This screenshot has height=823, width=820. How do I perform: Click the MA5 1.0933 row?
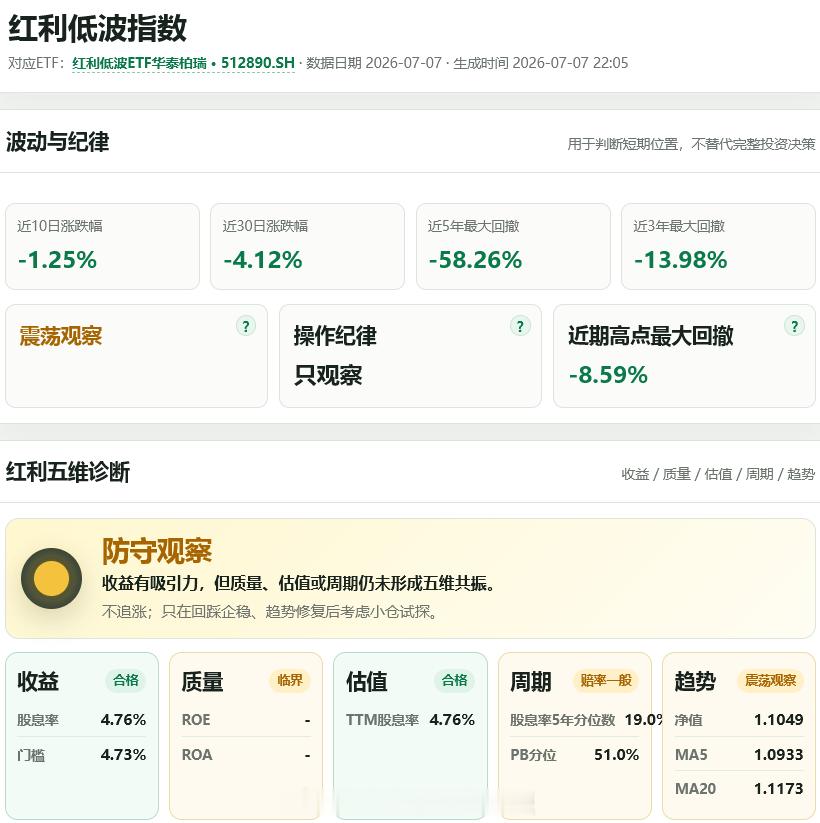coord(739,754)
